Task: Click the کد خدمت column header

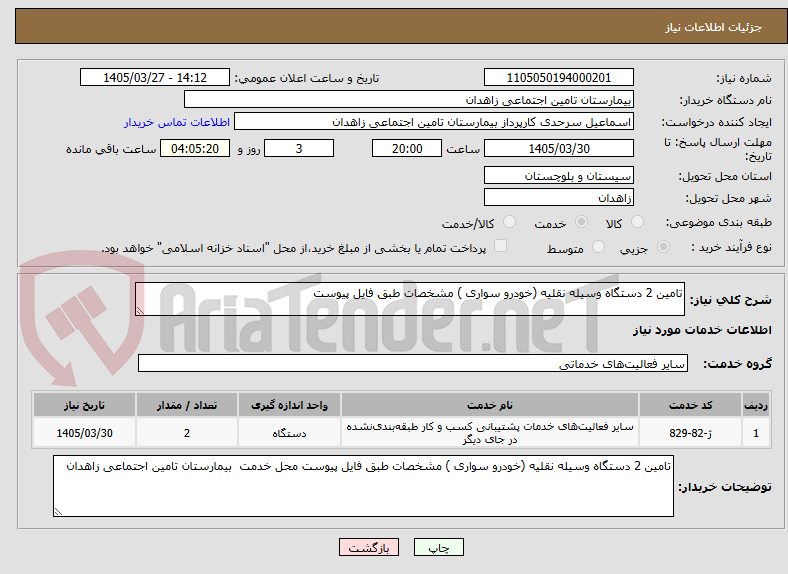Action: [x=691, y=405]
